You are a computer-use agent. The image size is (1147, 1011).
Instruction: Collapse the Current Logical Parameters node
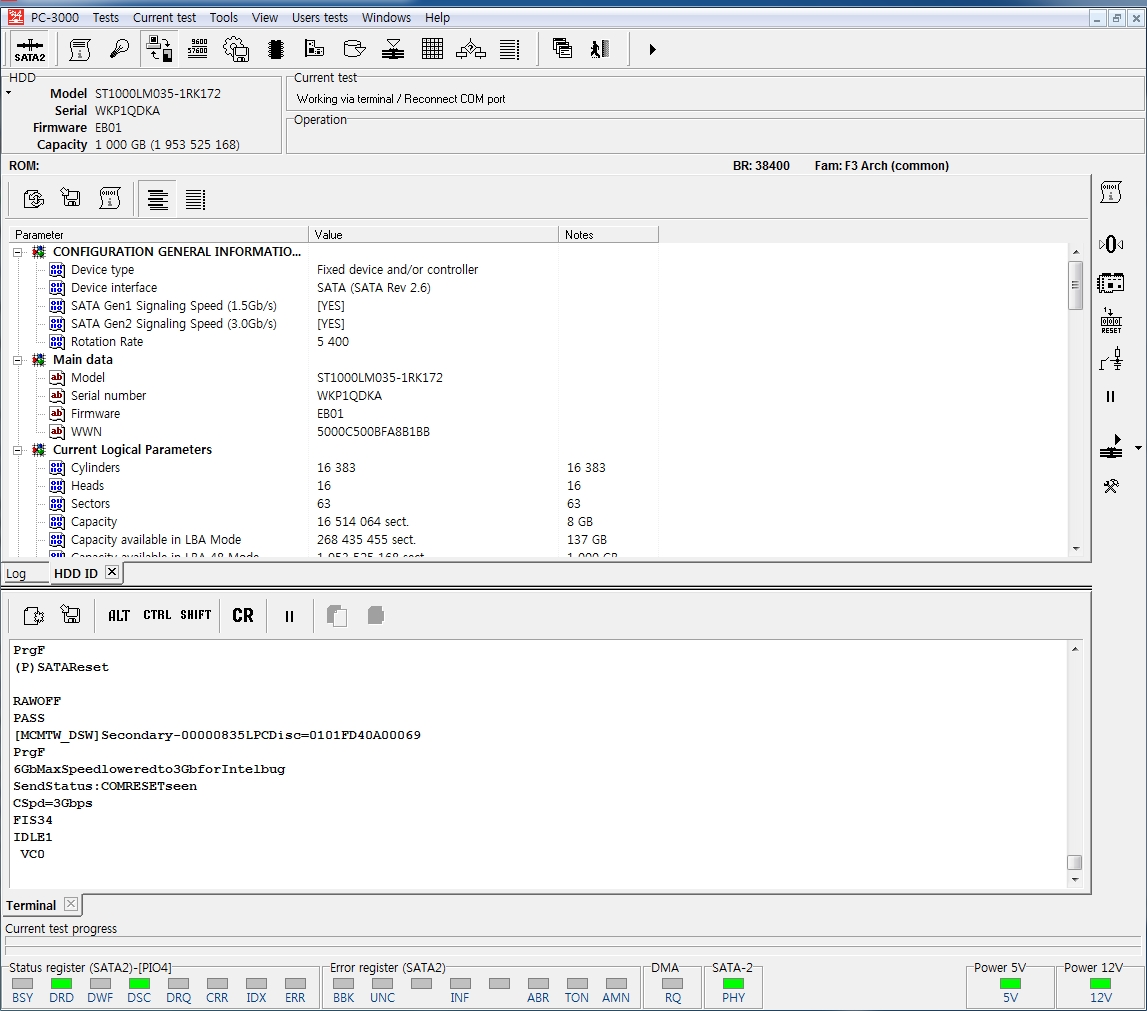point(18,450)
